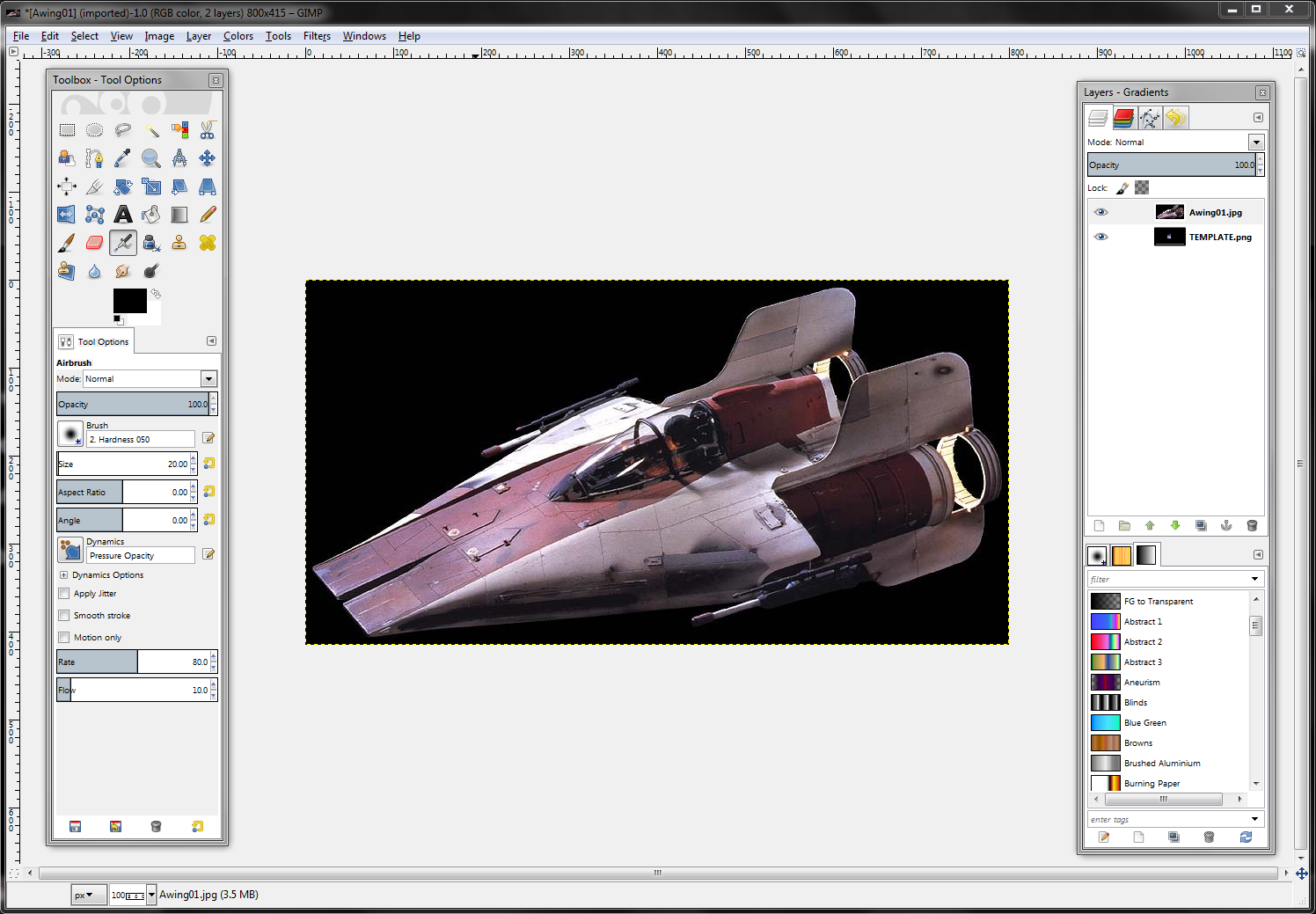Click the black foreground color swatch
1316x914 pixels.
tap(129, 300)
